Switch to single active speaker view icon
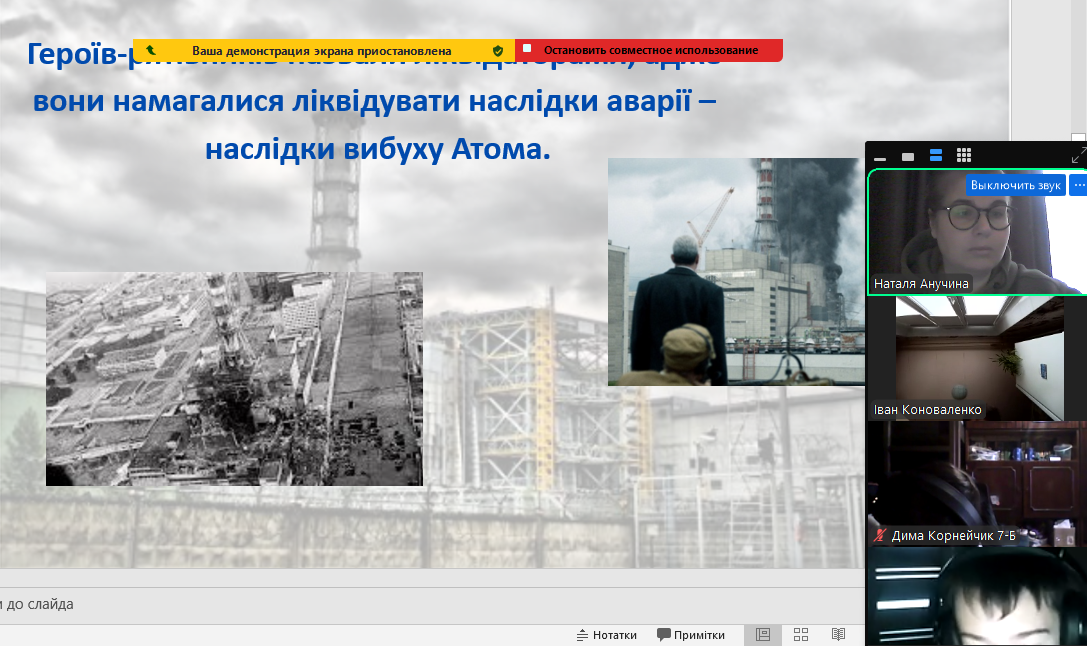This screenshot has width=1087, height=646. click(x=908, y=157)
